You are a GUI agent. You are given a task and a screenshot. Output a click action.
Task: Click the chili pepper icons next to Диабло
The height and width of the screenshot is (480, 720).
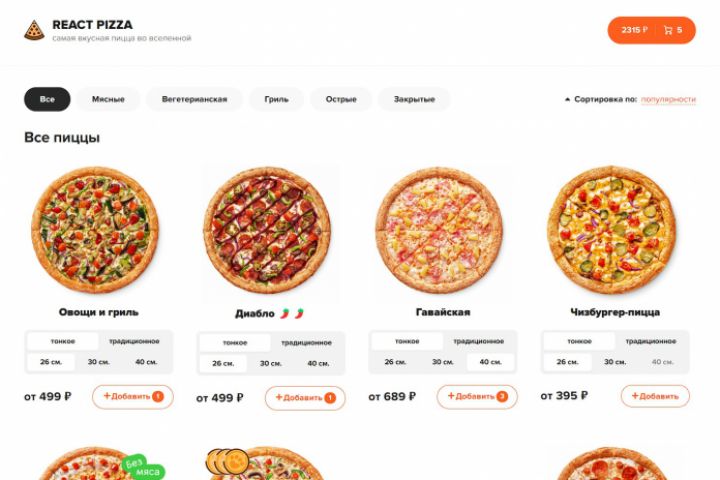pos(292,314)
